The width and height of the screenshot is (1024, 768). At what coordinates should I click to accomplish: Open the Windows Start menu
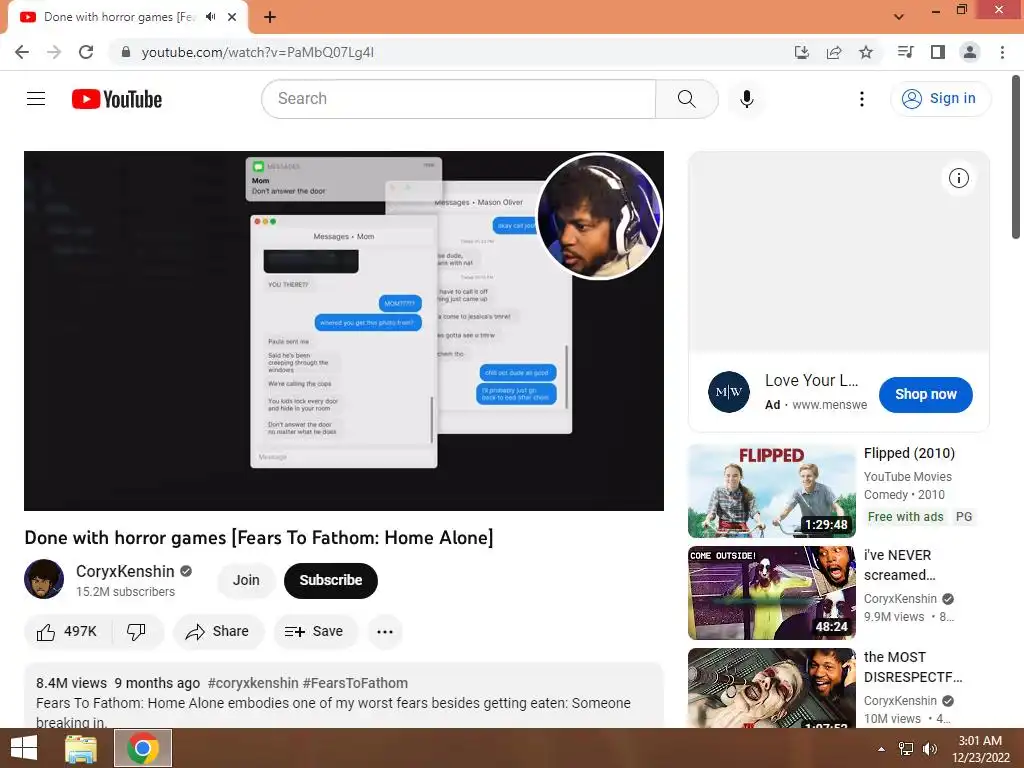(x=24, y=748)
